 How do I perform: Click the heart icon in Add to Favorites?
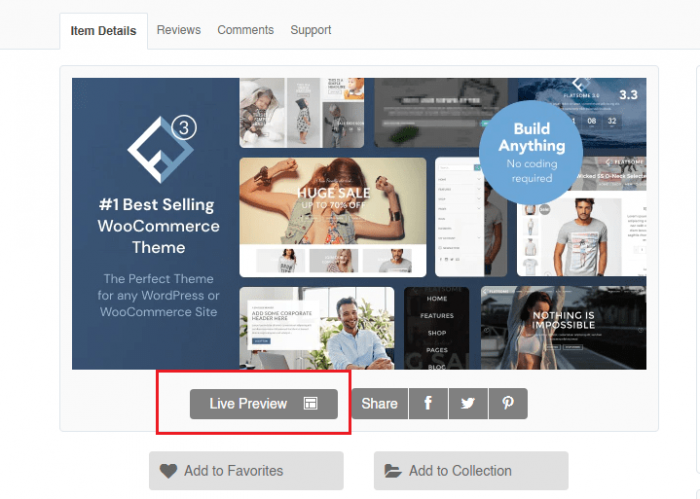click(168, 471)
